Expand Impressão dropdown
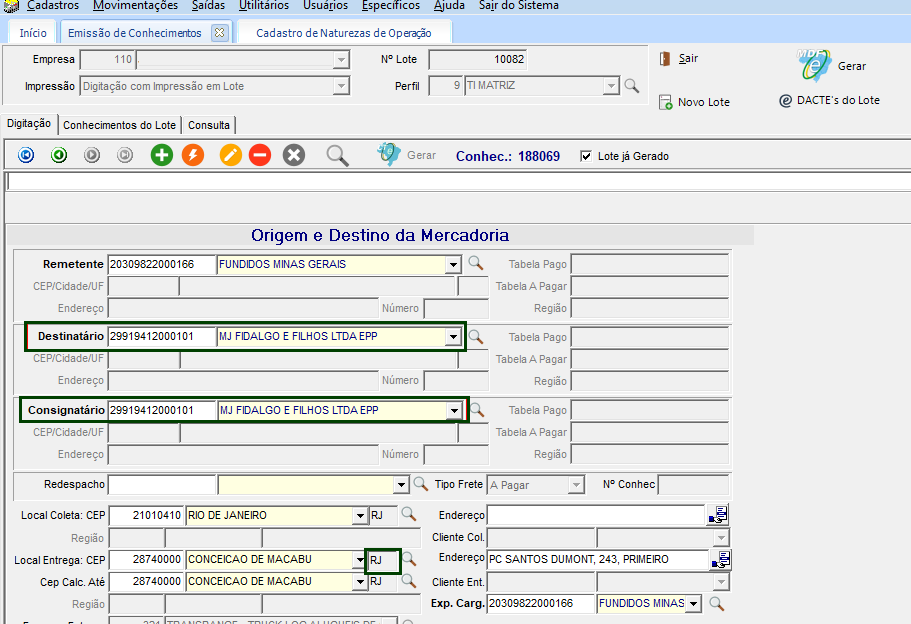 (x=341, y=86)
